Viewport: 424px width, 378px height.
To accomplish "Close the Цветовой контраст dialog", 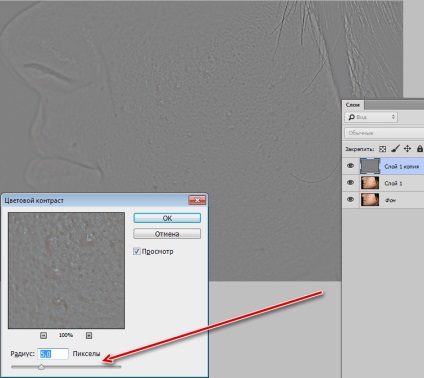I will click(x=197, y=200).
